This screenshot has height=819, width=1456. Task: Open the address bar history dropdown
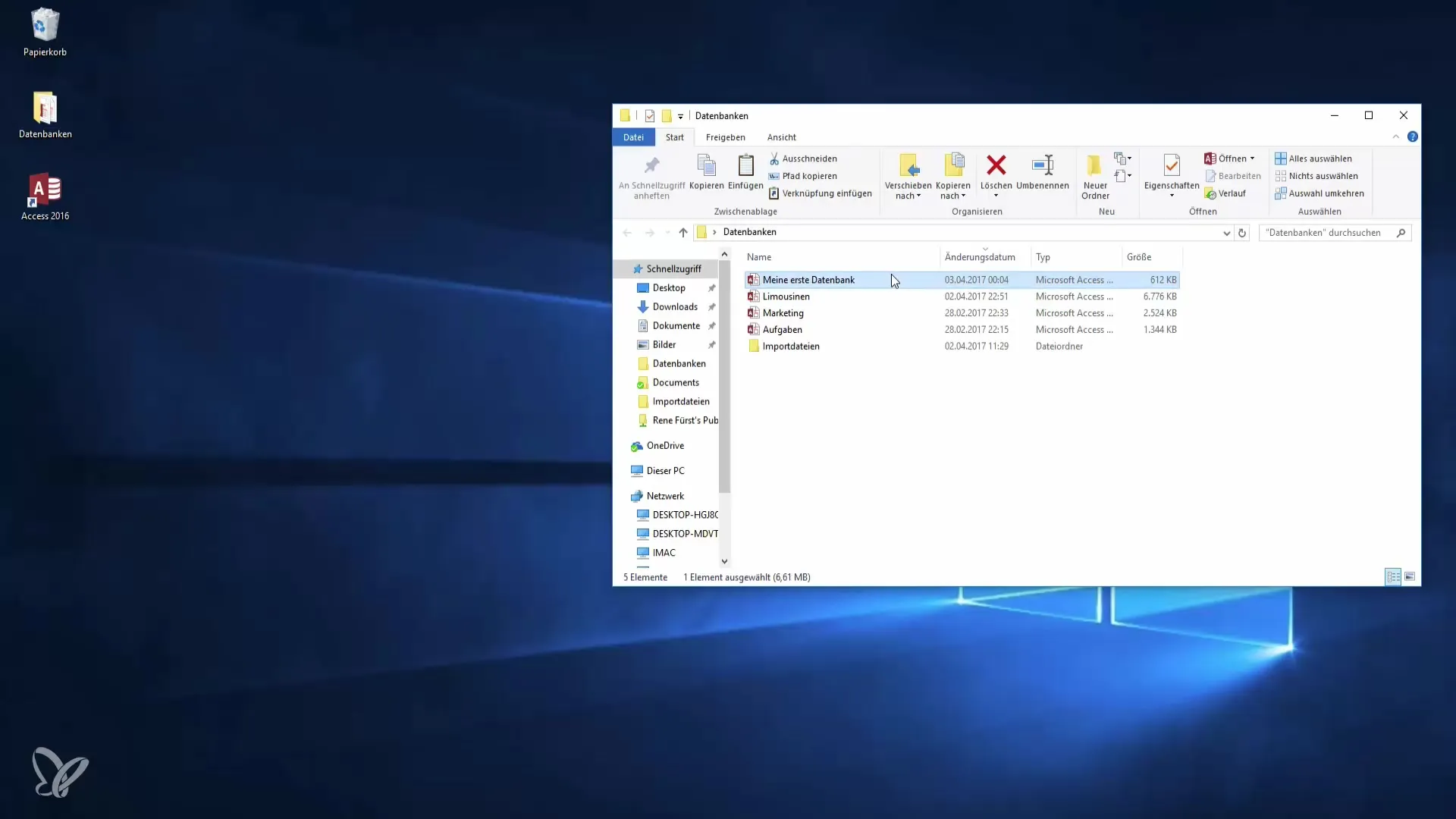tap(1226, 233)
